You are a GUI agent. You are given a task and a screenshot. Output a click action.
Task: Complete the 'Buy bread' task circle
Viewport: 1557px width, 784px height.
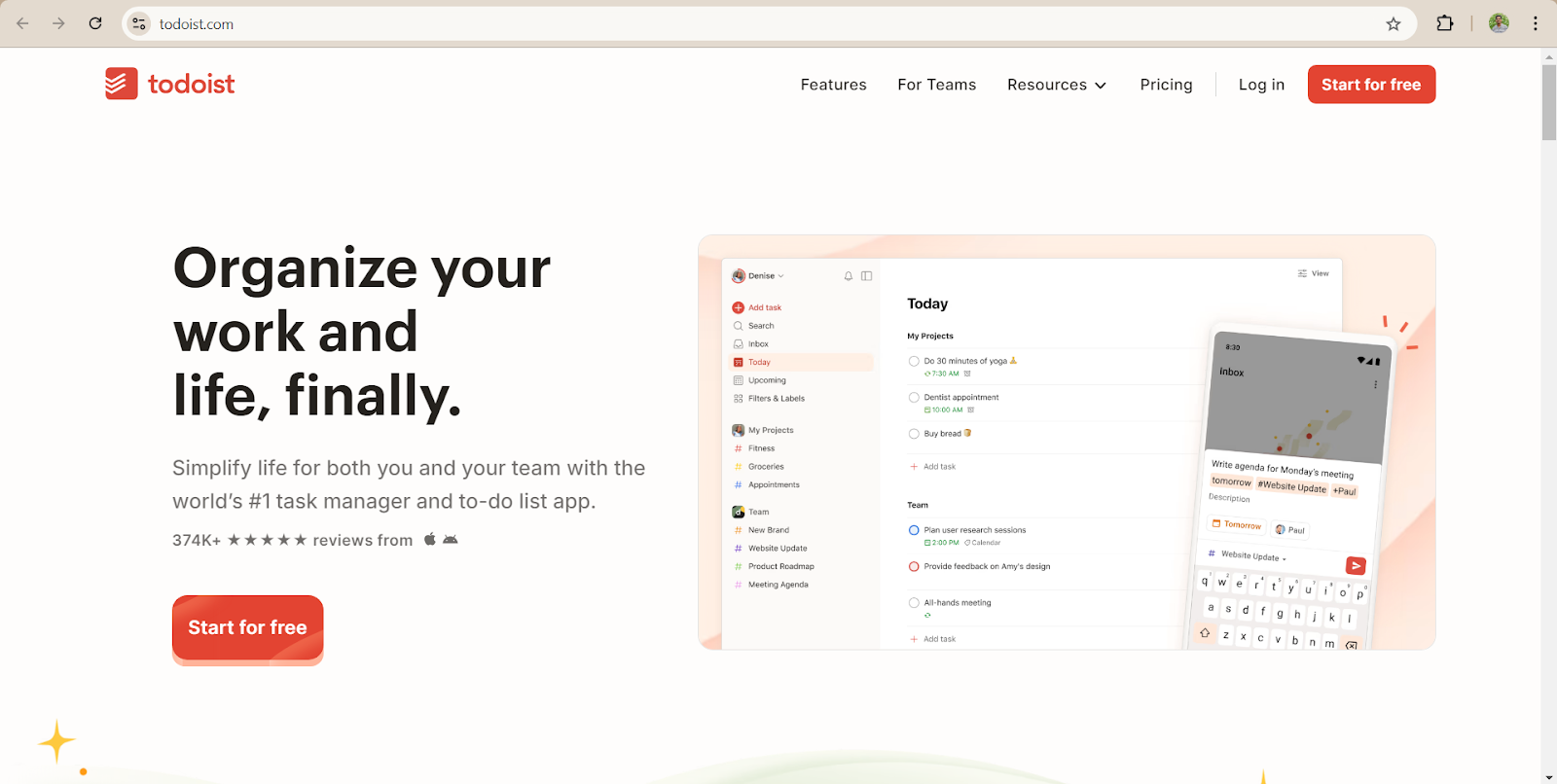(x=914, y=434)
